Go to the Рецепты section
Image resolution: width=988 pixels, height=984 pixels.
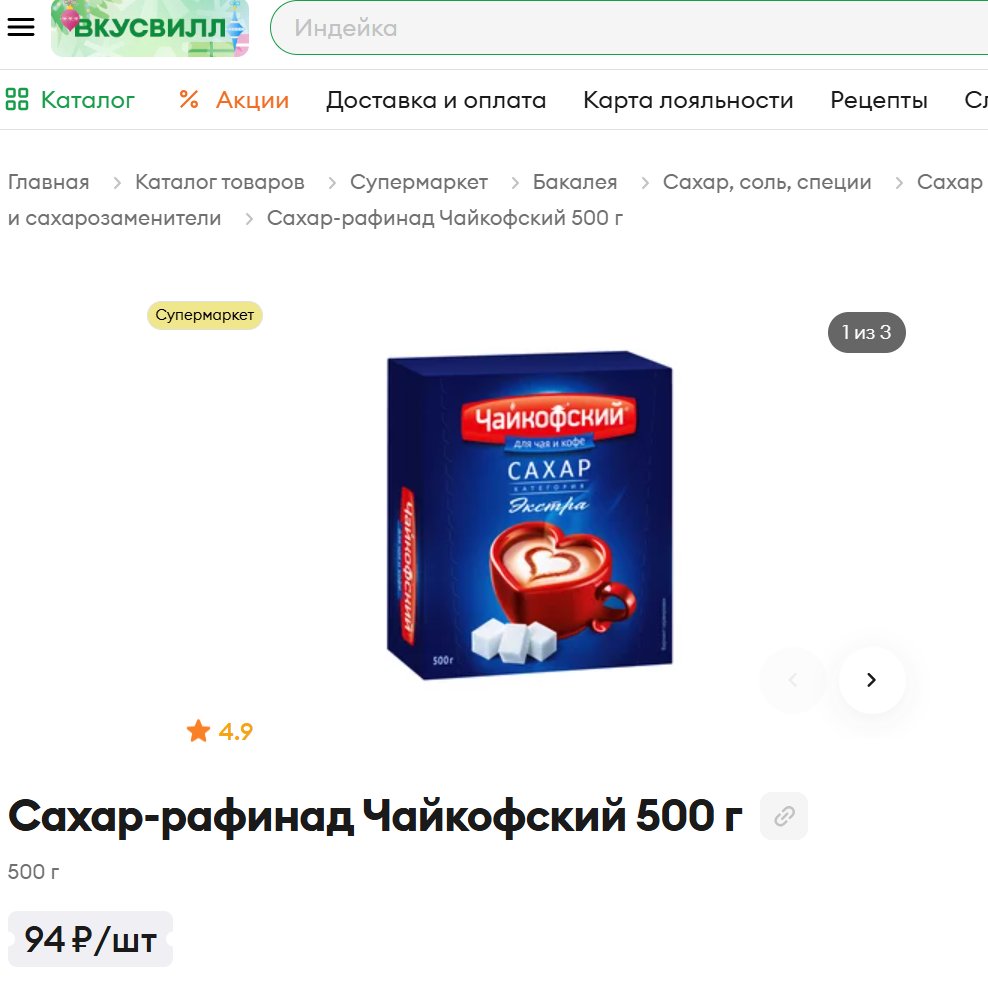[879, 100]
